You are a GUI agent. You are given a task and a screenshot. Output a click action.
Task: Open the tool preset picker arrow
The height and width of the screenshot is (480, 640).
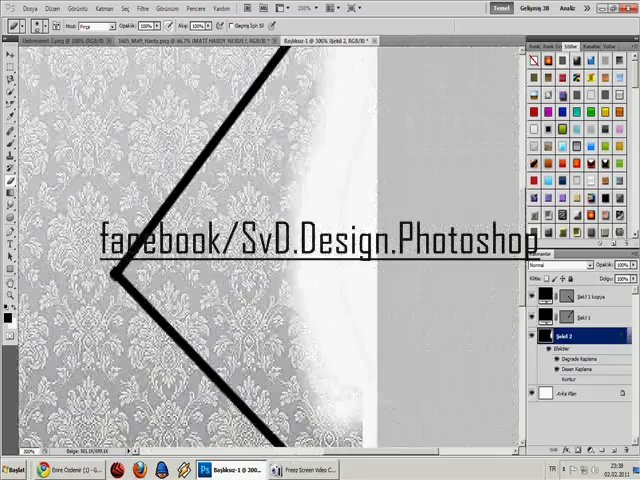click(22, 27)
